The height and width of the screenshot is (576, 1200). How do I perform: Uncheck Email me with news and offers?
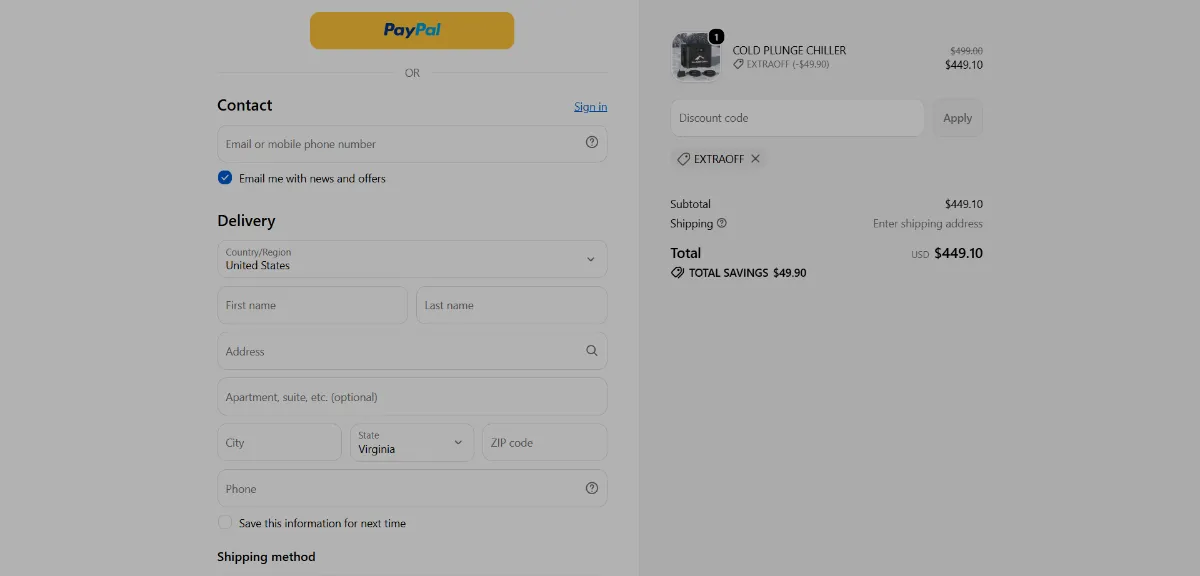click(225, 178)
